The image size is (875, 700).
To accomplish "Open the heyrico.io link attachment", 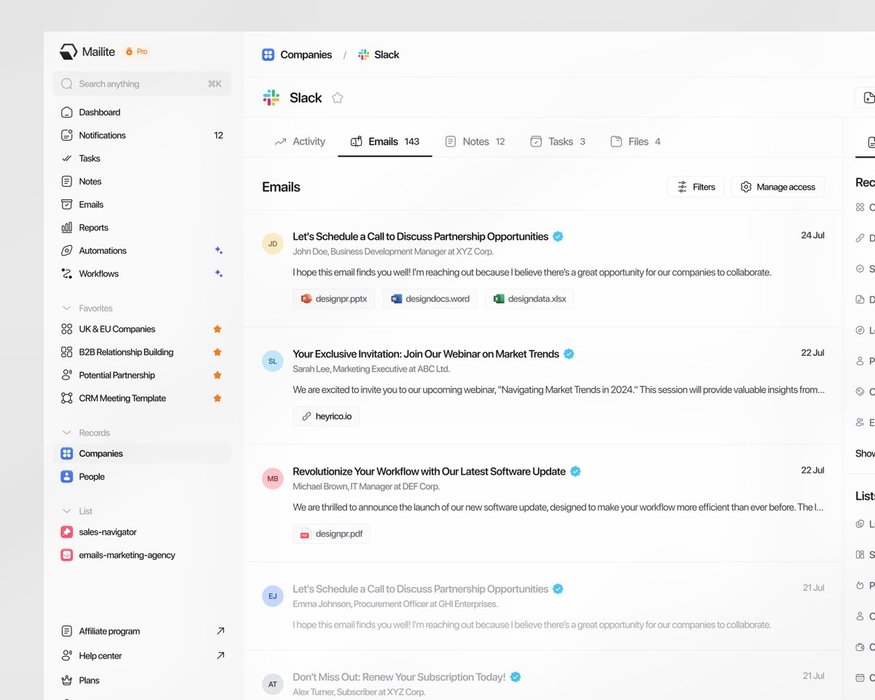I will point(326,416).
